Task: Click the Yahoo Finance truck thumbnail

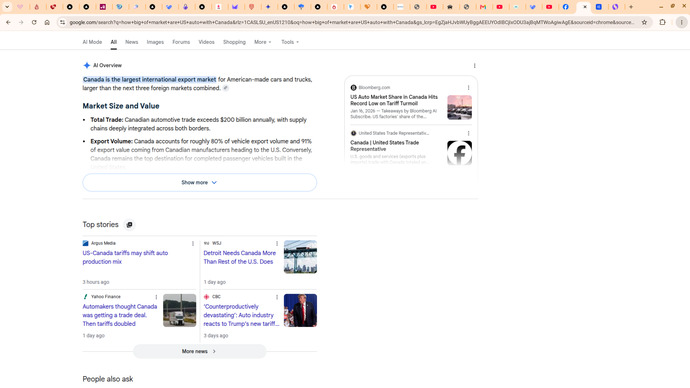Action: 180,311
